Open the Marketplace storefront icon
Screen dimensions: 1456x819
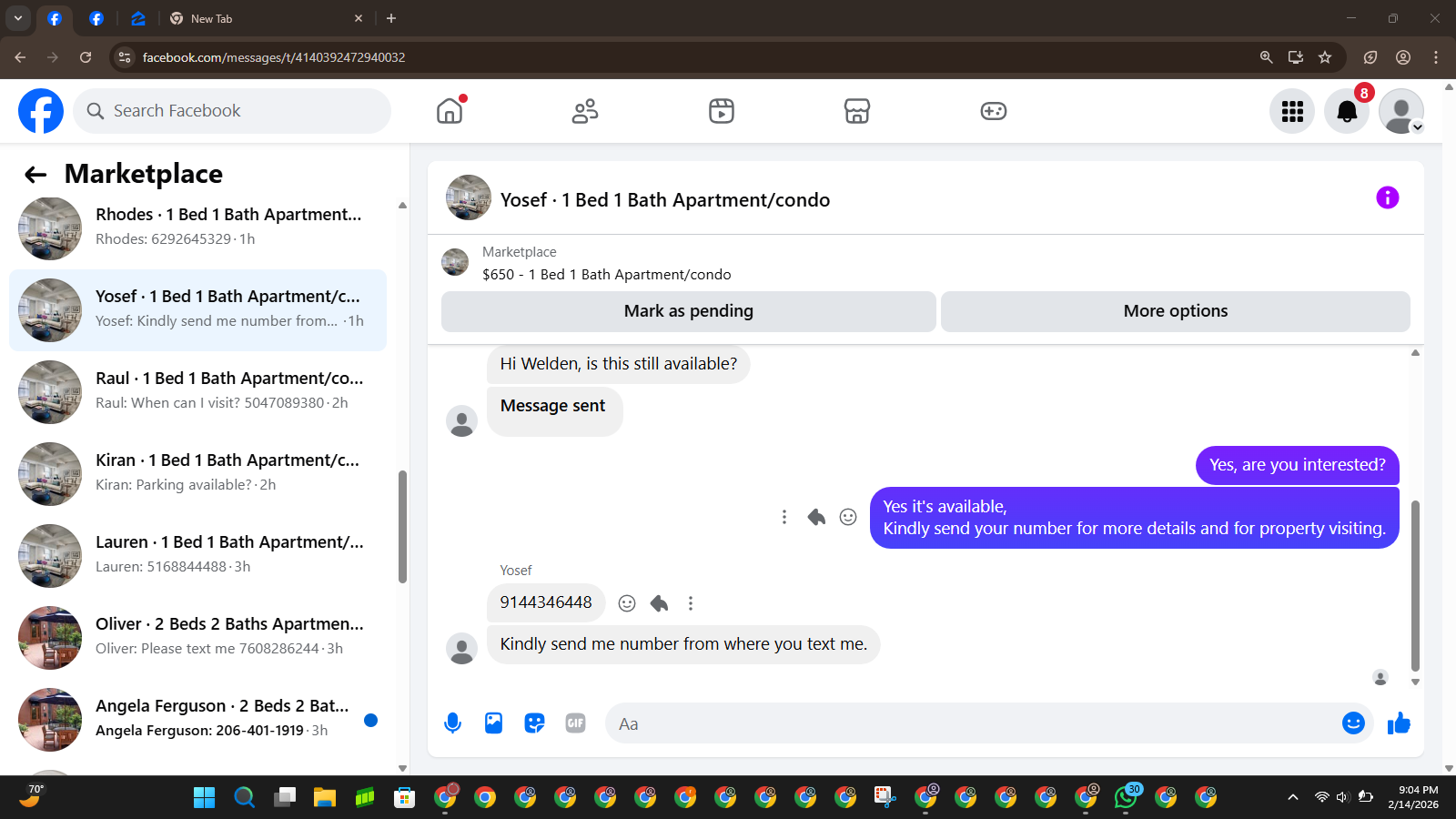(857, 111)
